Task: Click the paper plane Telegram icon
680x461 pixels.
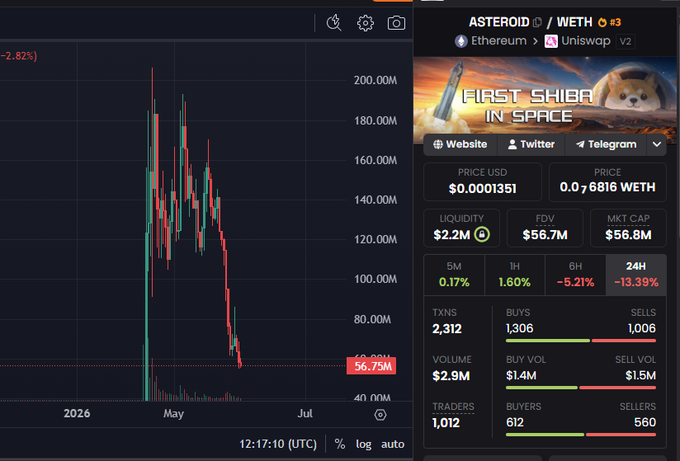Action: click(x=580, y=144)
